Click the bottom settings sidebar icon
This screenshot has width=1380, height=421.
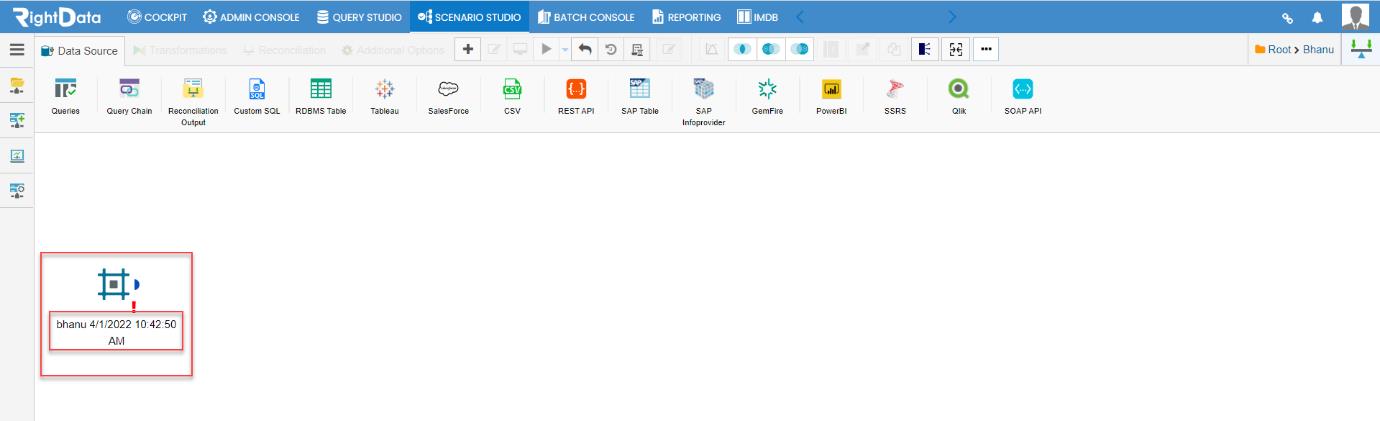point(17,190)
